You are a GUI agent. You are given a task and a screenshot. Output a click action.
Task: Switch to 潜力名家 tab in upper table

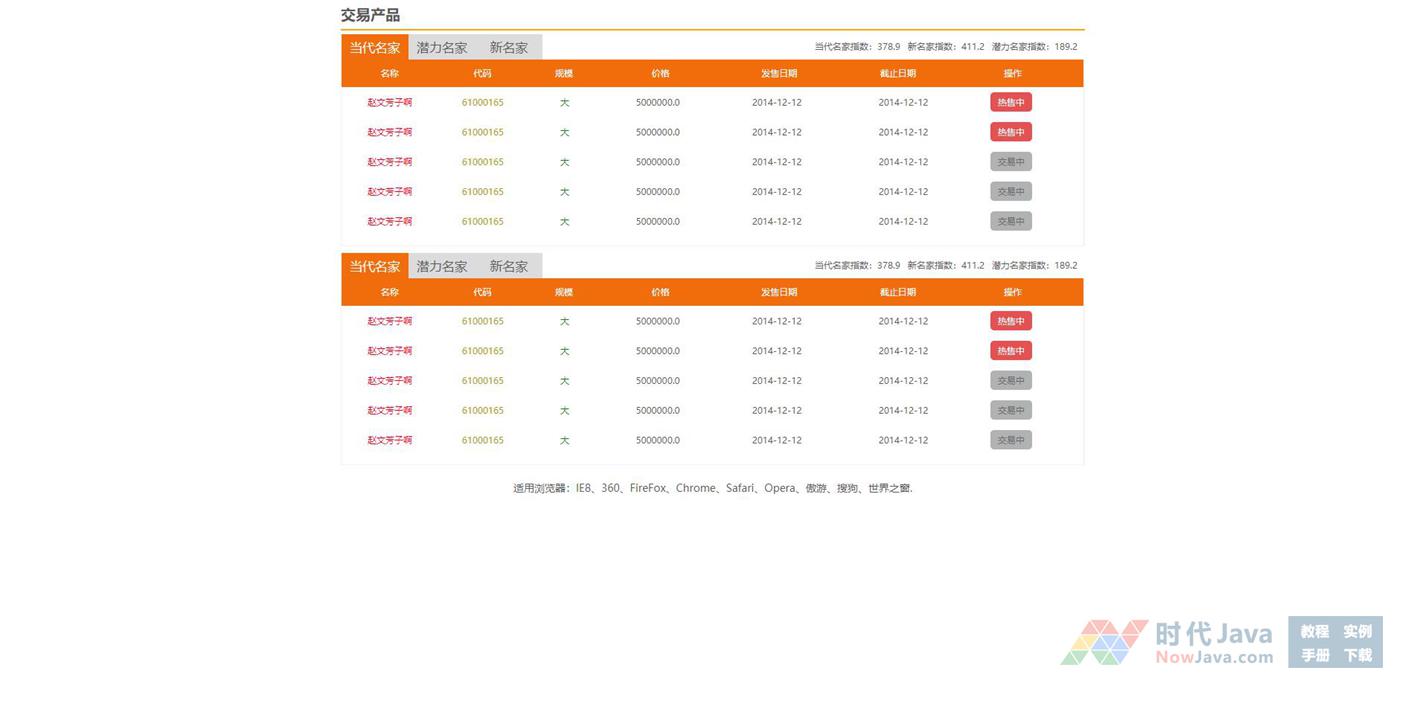pyautogui.click(x=441, y=48)
